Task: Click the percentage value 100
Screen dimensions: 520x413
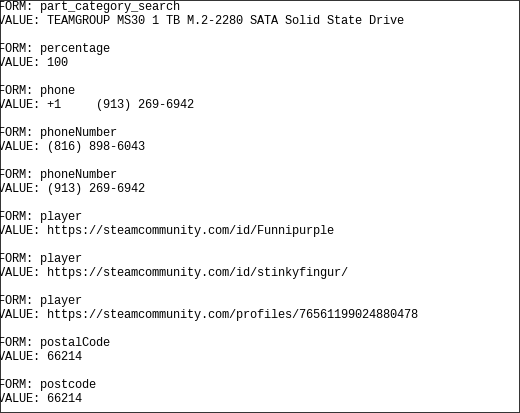Action: click(x=57, y=62)
